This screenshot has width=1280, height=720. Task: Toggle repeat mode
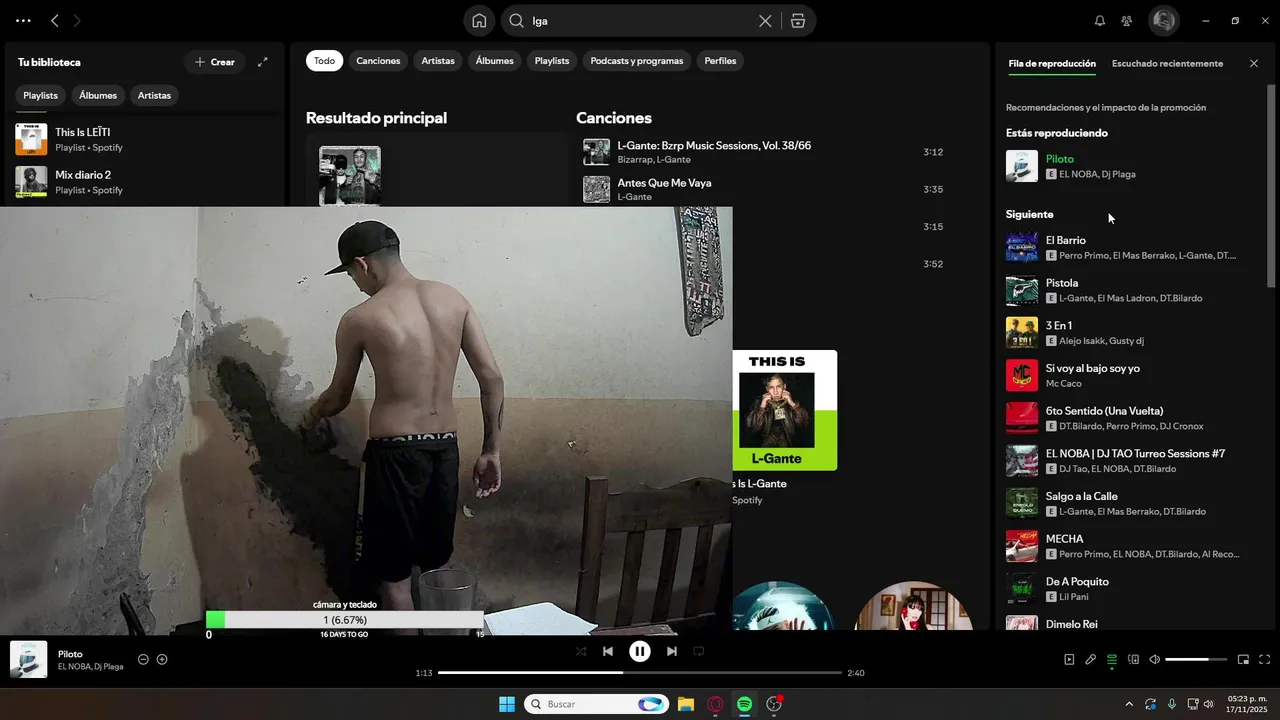(x=699, y=651)
